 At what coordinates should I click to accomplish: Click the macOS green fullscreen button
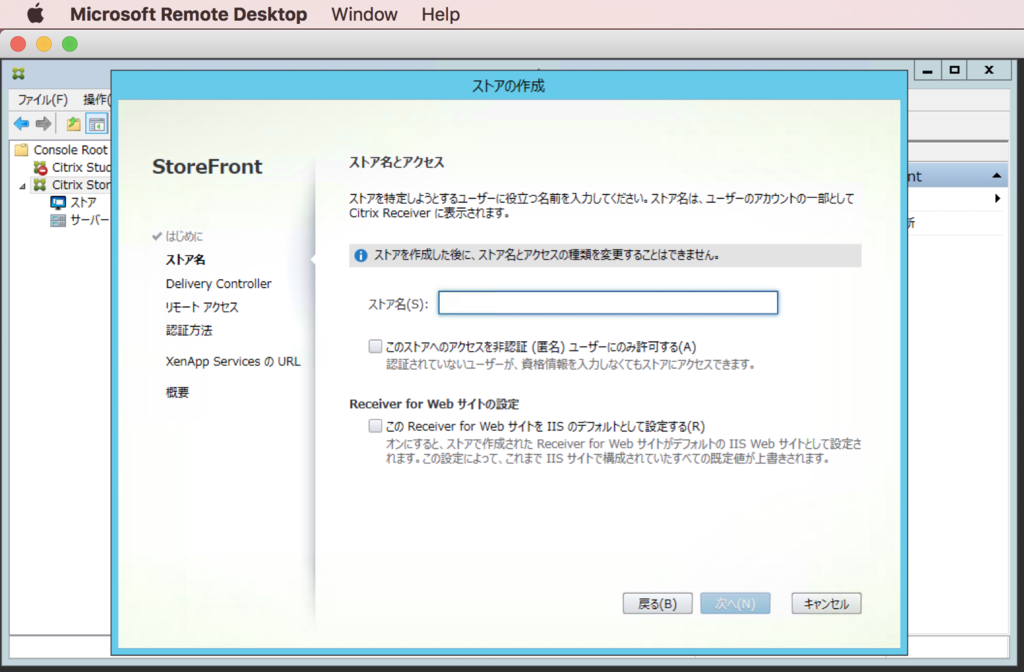click(70, 44)
